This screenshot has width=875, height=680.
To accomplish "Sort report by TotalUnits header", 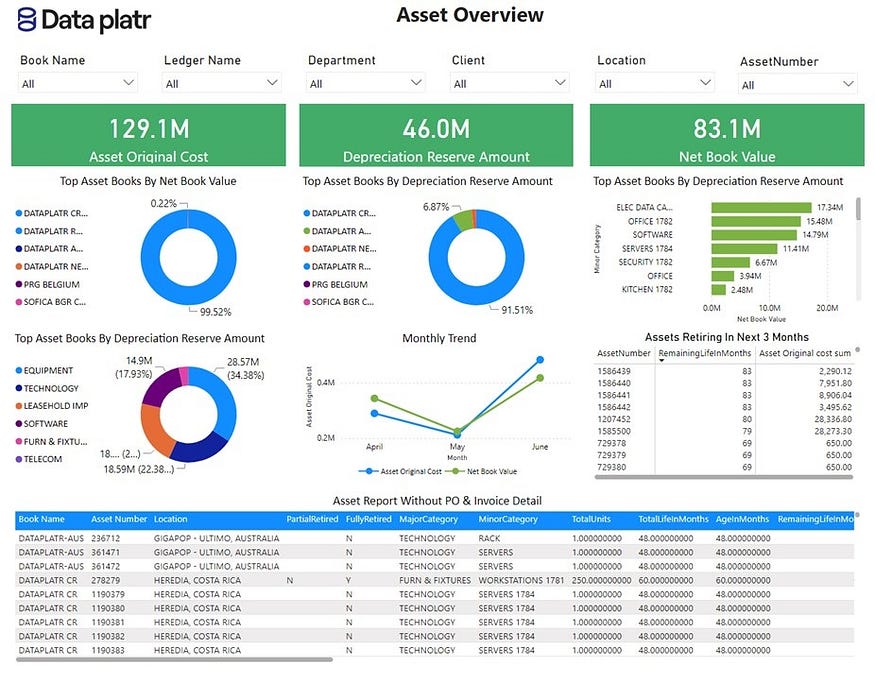I will 591,519.
